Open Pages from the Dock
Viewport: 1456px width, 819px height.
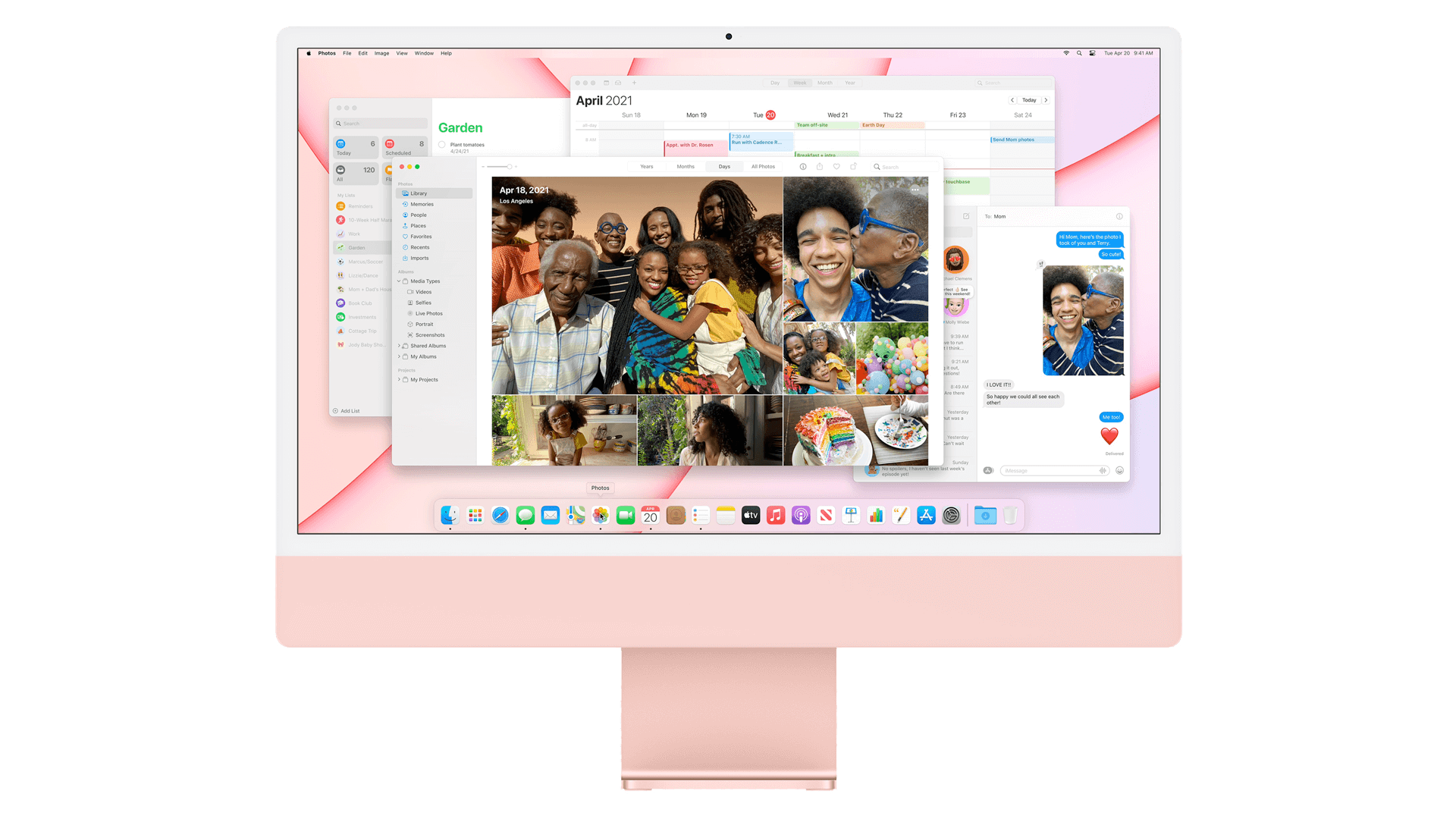pyautogui.click(x=901, y=516)
